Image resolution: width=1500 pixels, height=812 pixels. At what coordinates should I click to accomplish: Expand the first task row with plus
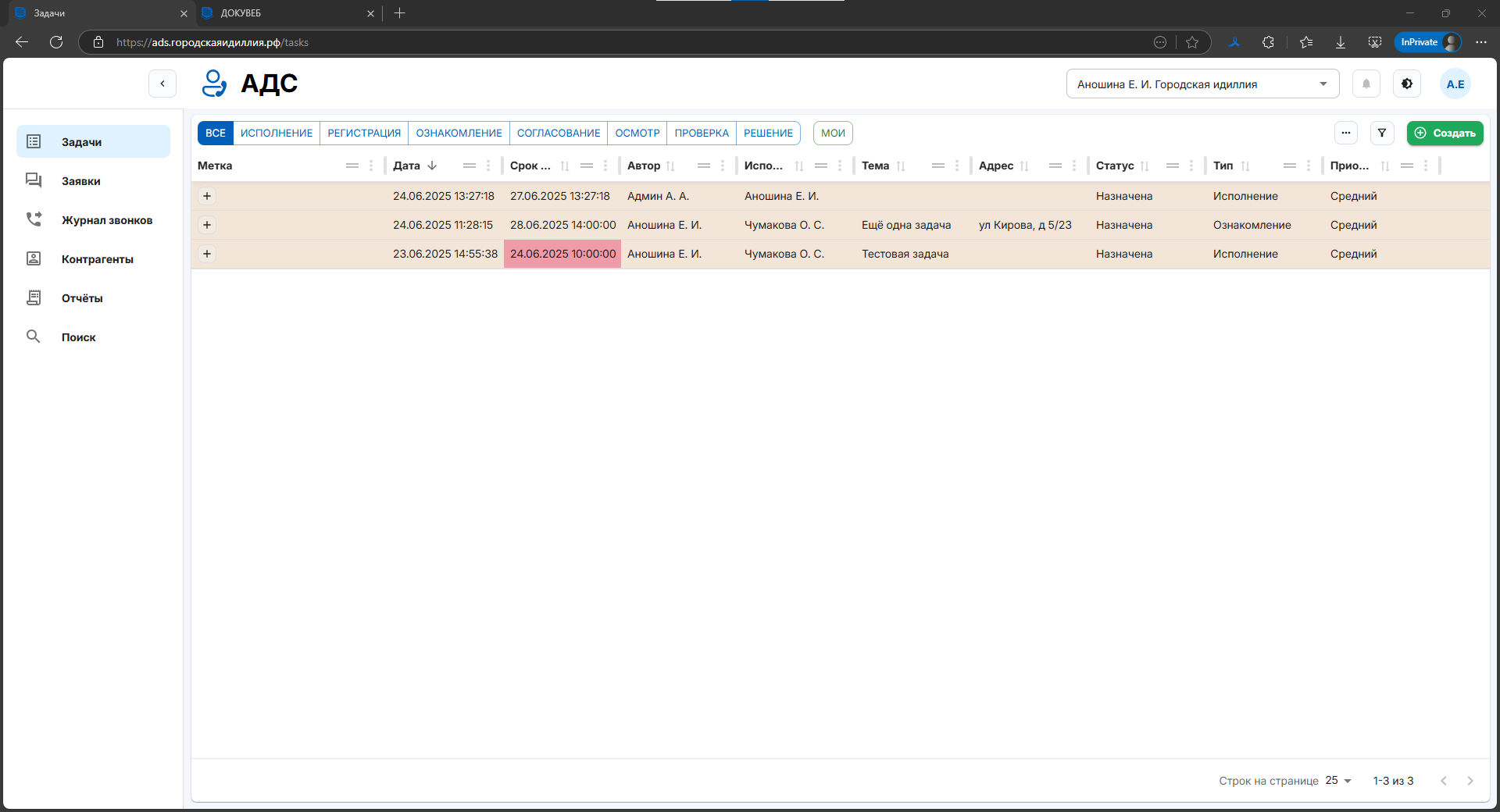pyautogui.click(x=207, y=196)
